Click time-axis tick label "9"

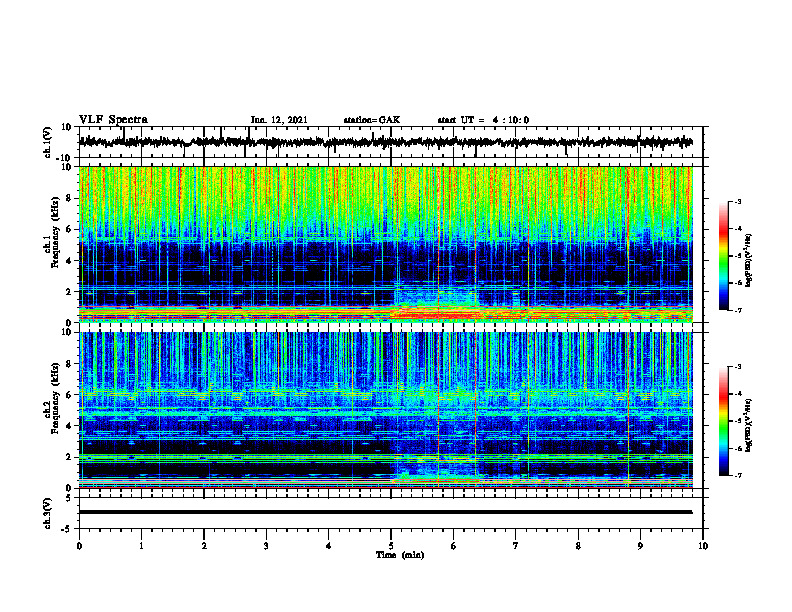(640, 546)
